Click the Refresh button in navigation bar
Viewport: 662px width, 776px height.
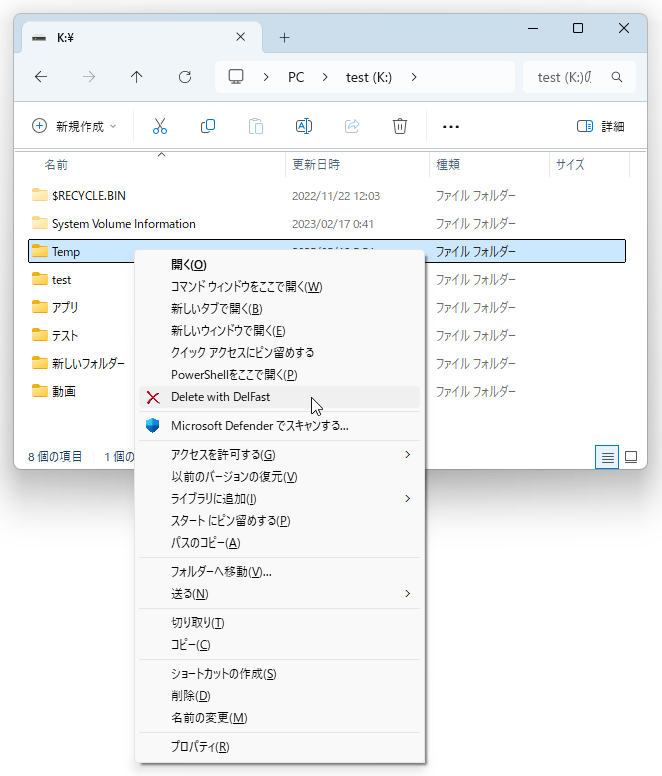pyautogui.click(x=185, y=77)
